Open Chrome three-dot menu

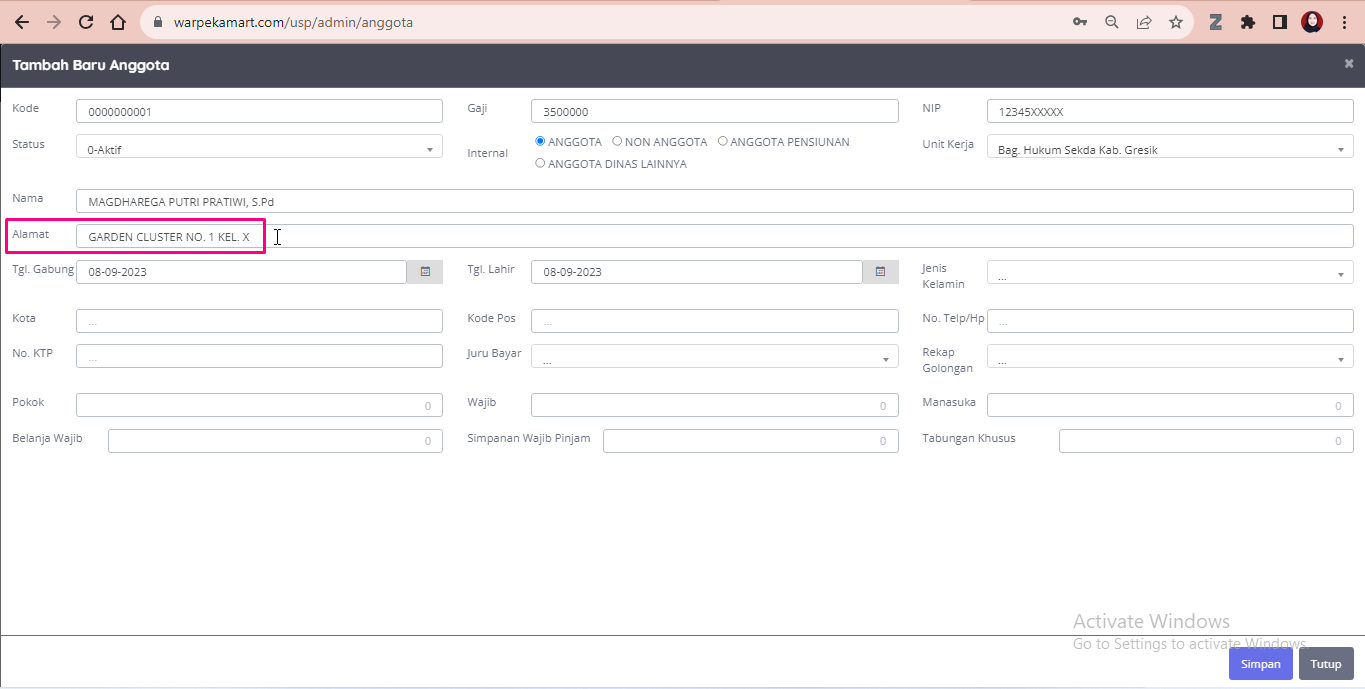click(1344, 22)
